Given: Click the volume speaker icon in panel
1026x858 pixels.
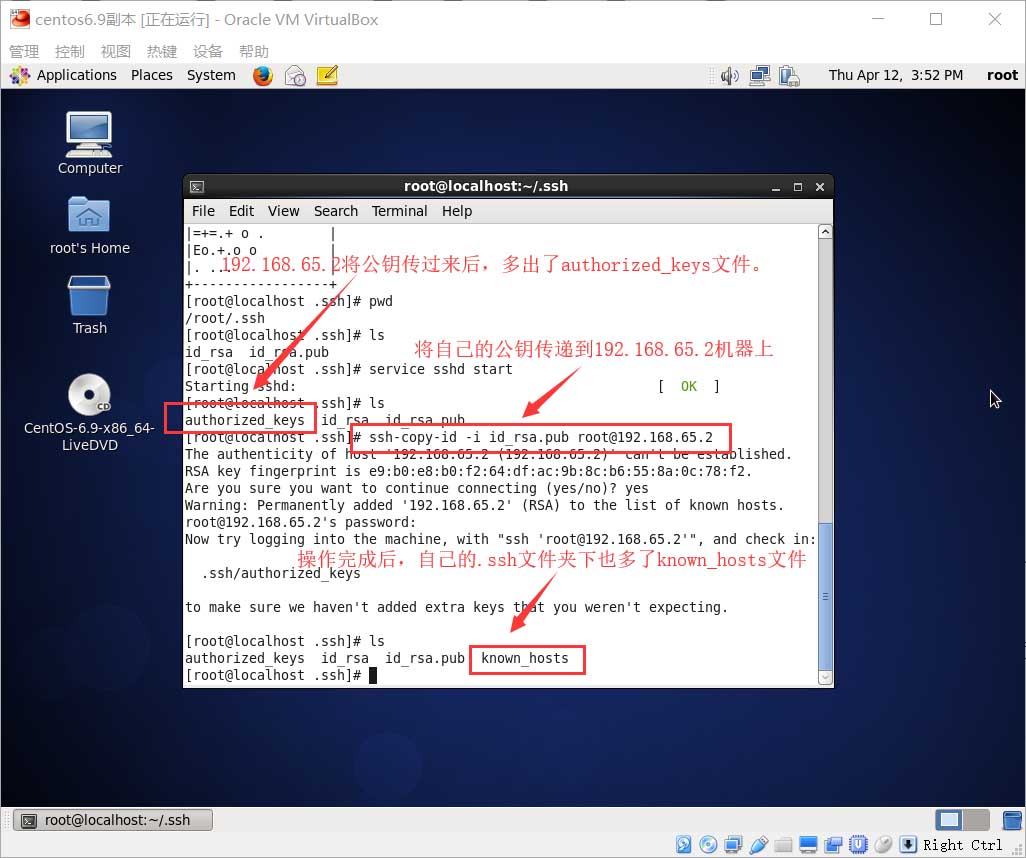Looking at the screenshot, I should [x=730, y=75].
